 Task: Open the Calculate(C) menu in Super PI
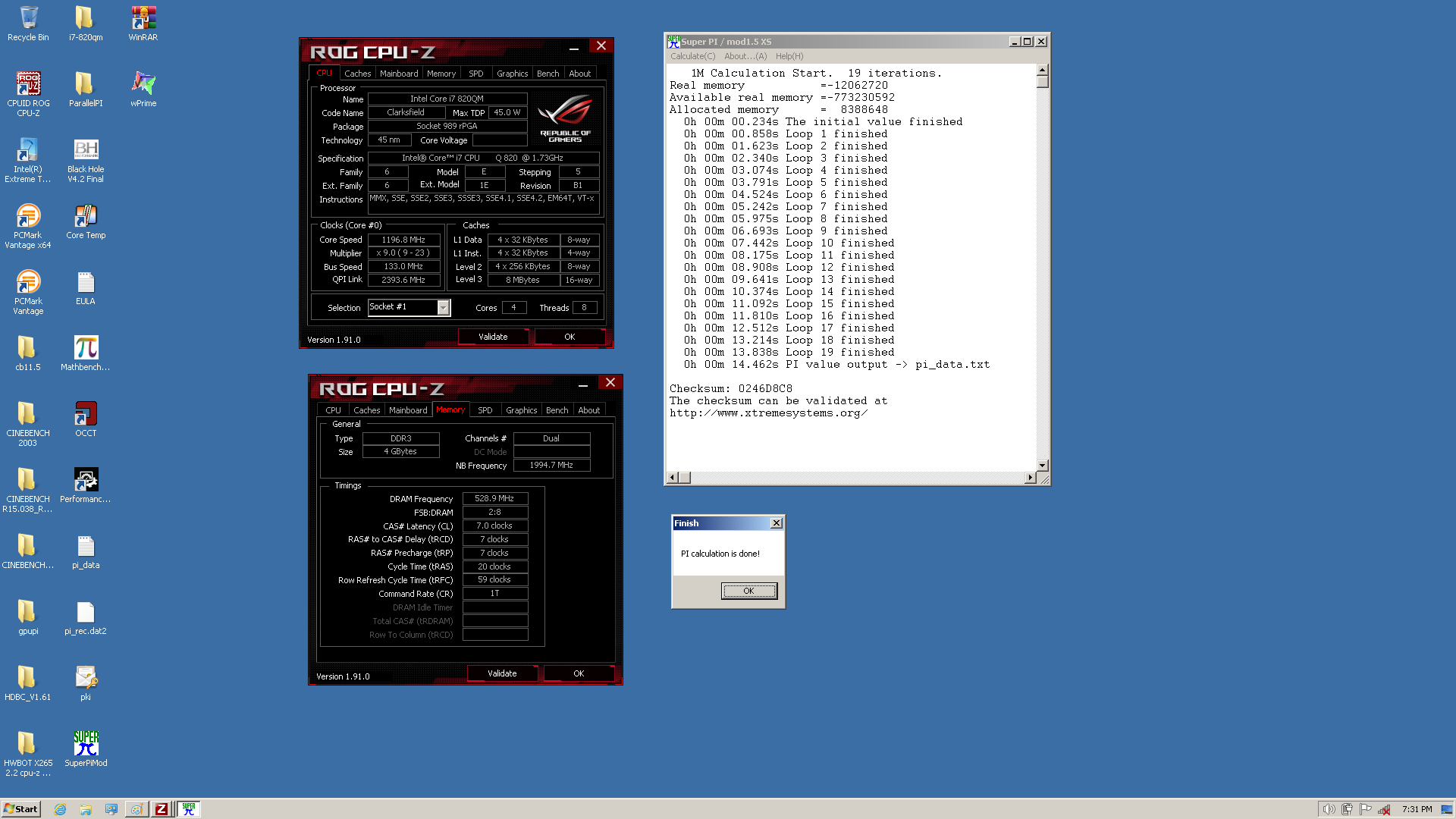pos(692,56)
